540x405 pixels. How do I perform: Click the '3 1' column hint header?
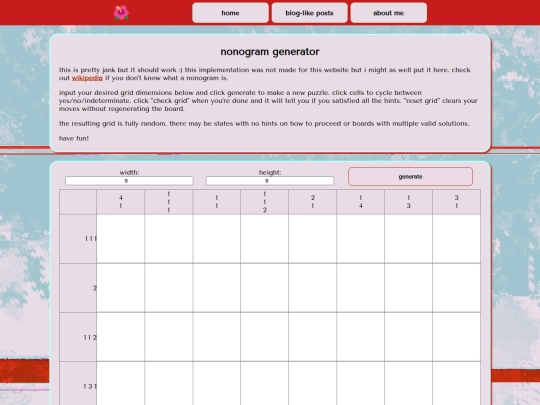456,202
